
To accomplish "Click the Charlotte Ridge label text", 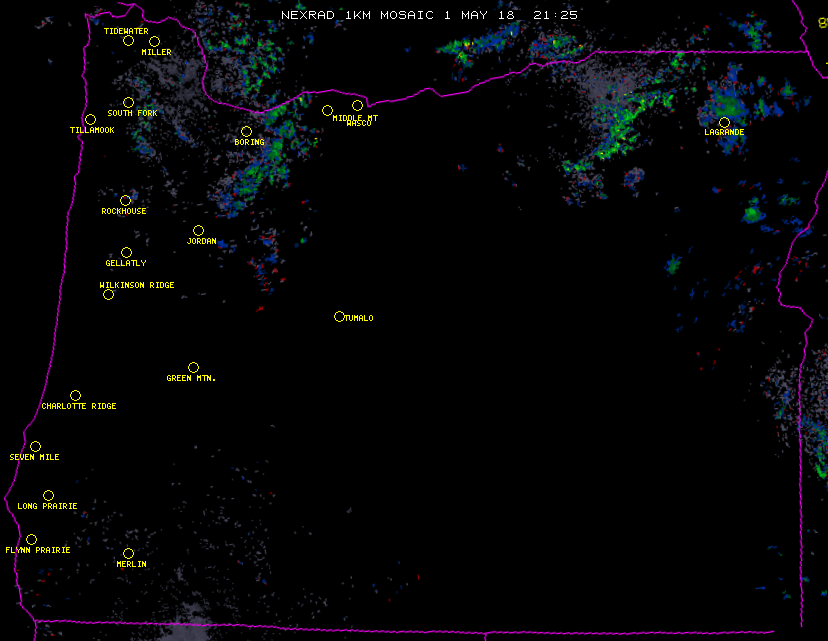I will (79, 406).
